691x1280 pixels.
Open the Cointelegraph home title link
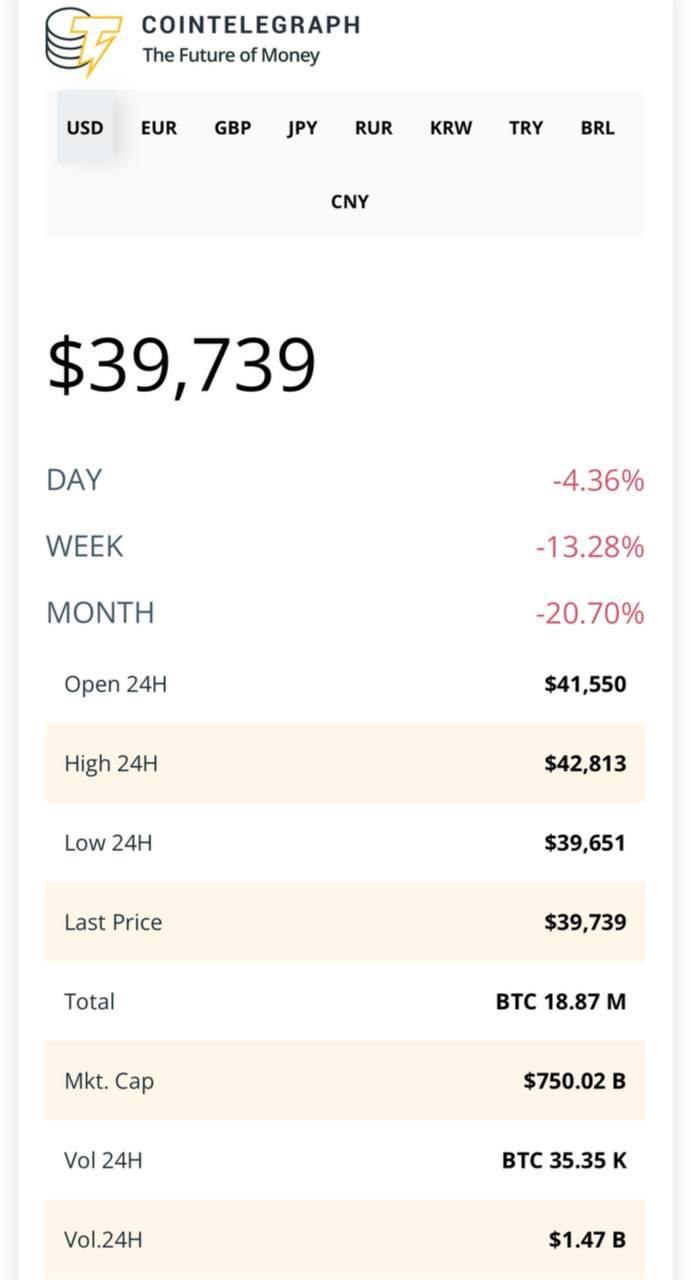click(x=251, y=25)
